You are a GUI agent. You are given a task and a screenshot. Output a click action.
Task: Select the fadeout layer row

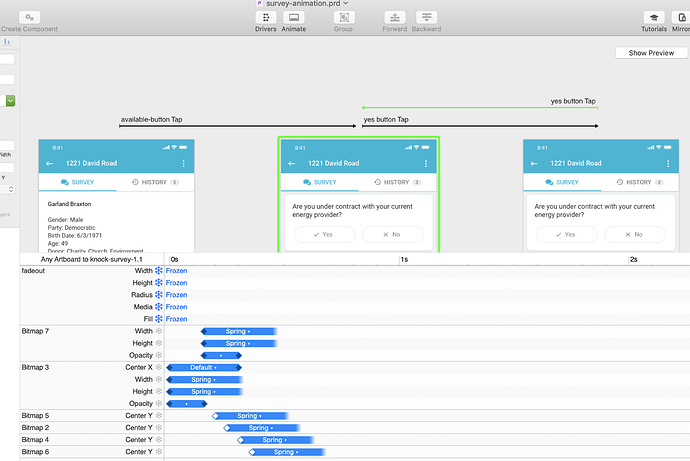coord(33,271)
